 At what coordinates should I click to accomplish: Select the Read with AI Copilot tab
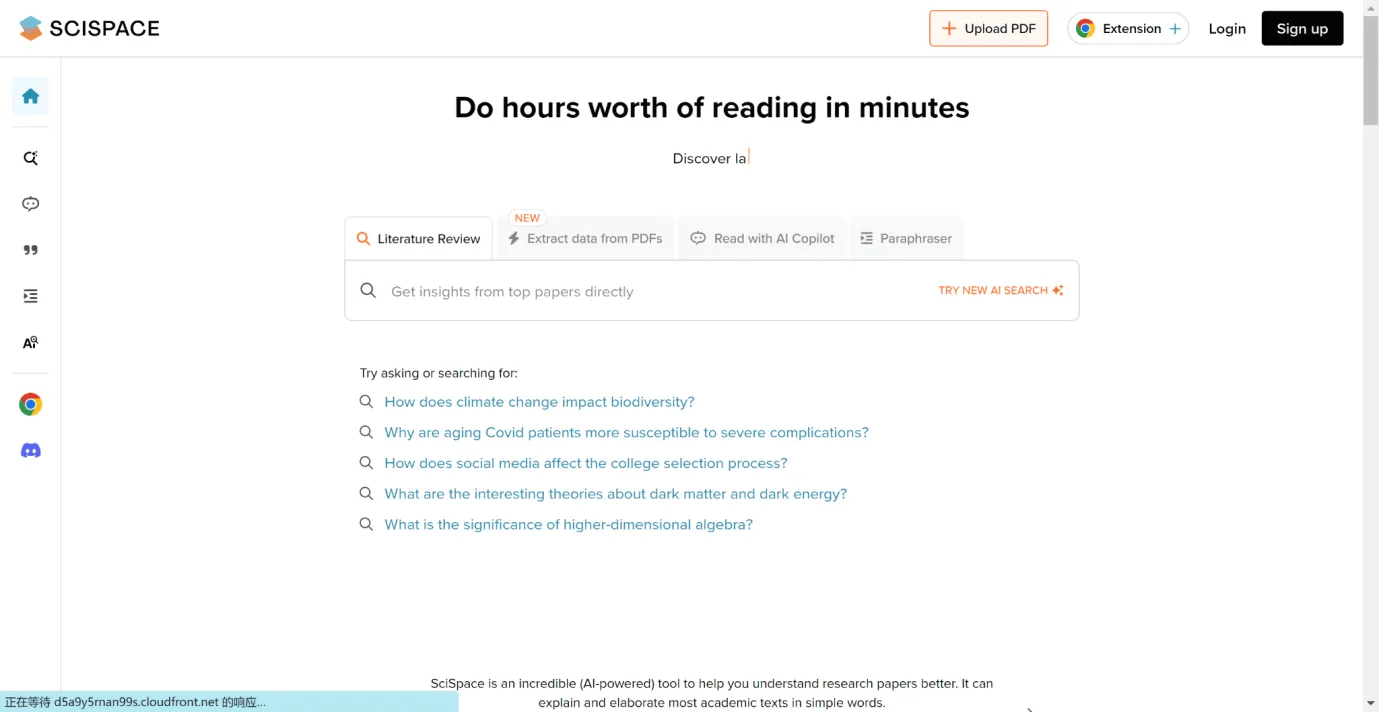pos(763,238)
